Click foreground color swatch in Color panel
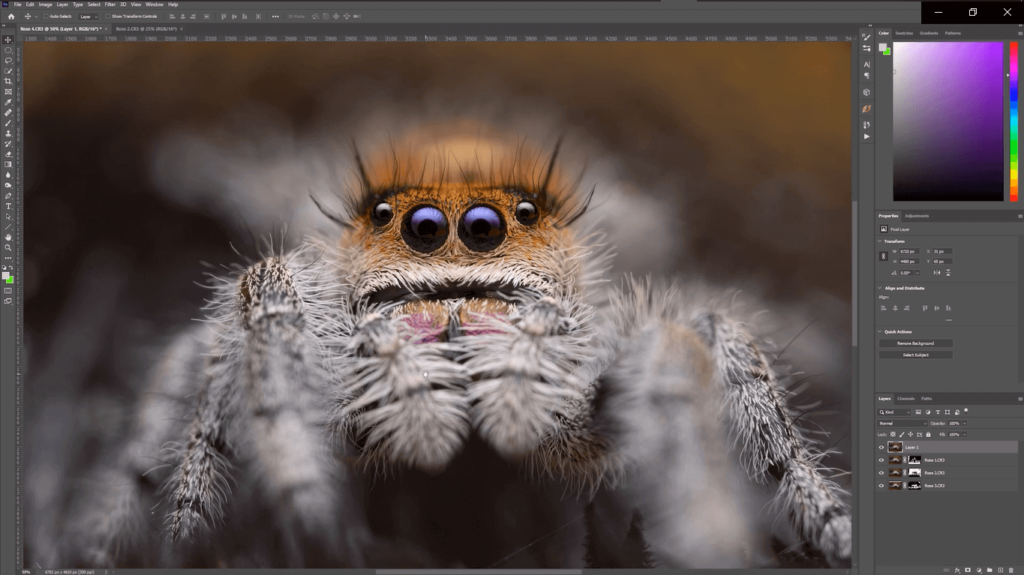The image size is (1024, 575). click(x=883, y=48)
